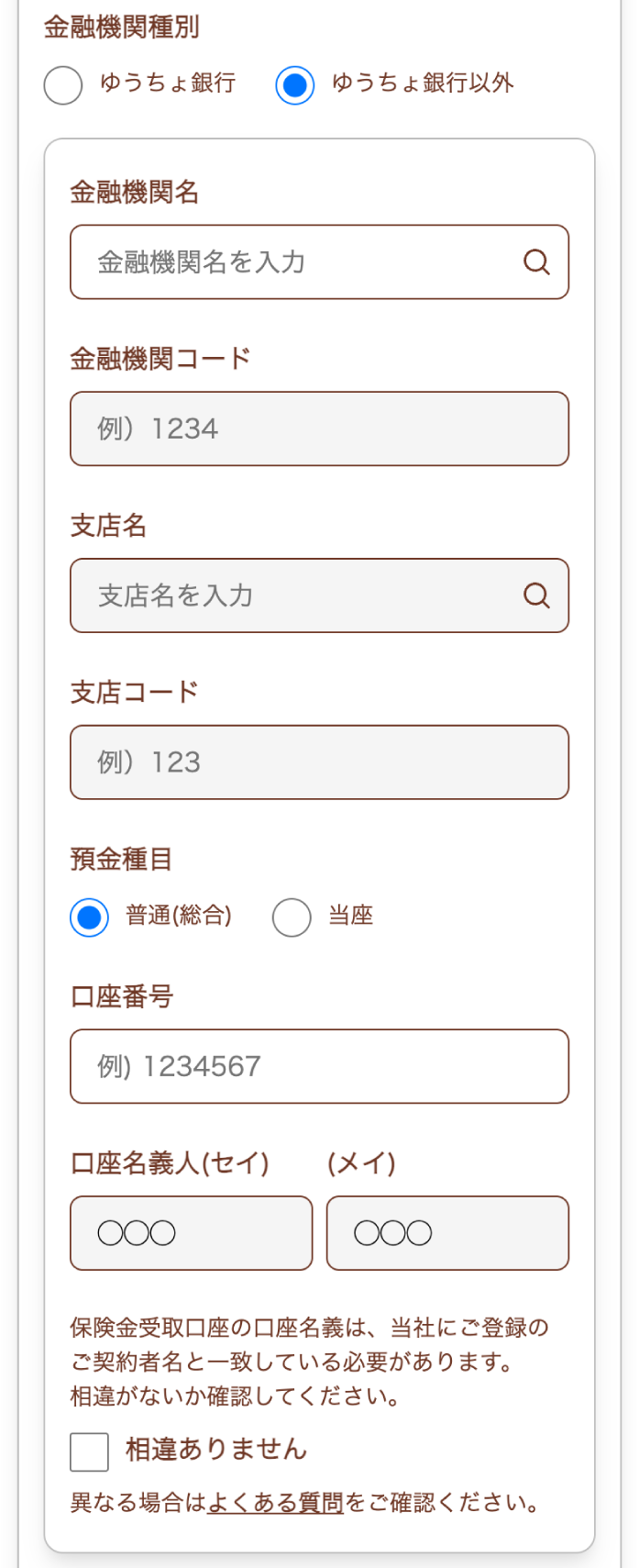Viewport: 639px width, 1568px height.
Task: Click the search icon in 金融機関名 field
Action: [537, 262]
